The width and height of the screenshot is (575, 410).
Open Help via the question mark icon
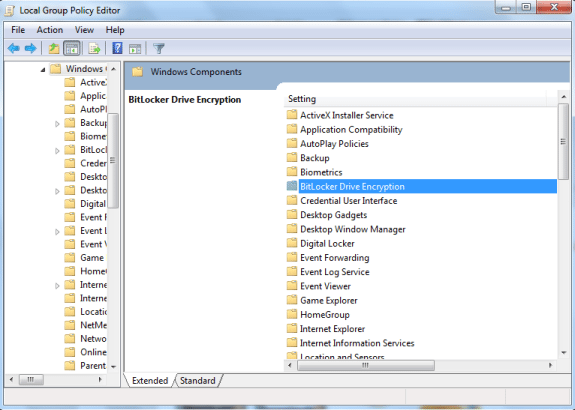coord(117,48)
